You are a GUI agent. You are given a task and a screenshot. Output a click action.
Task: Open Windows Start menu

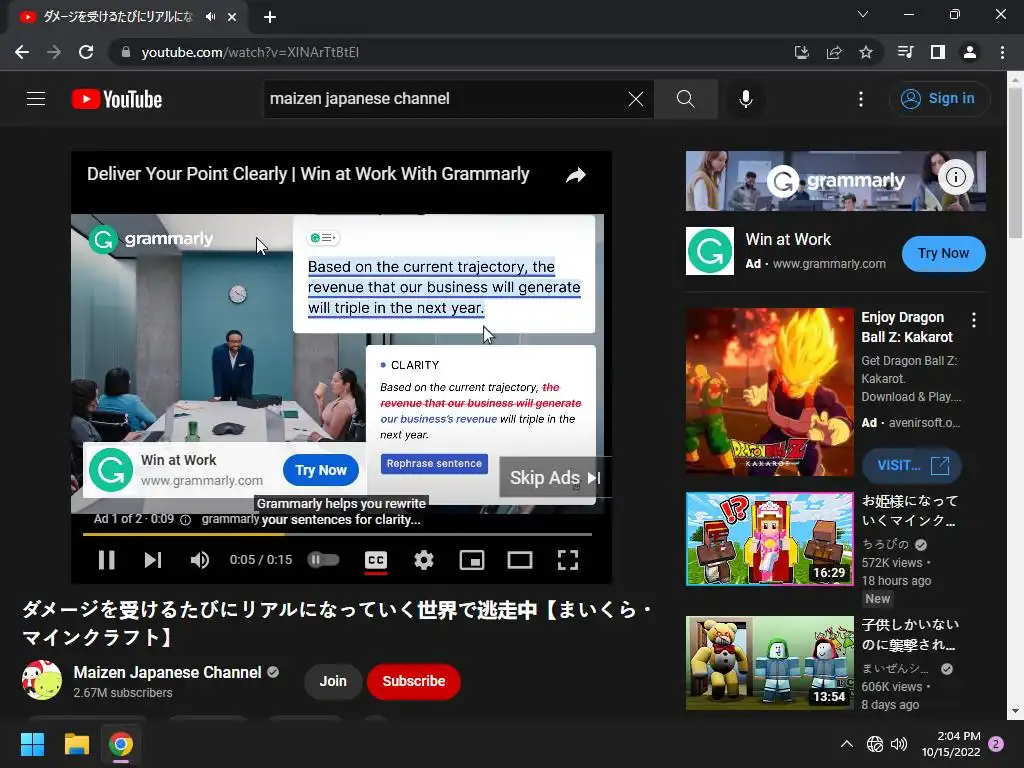click(x=33, y=744)
